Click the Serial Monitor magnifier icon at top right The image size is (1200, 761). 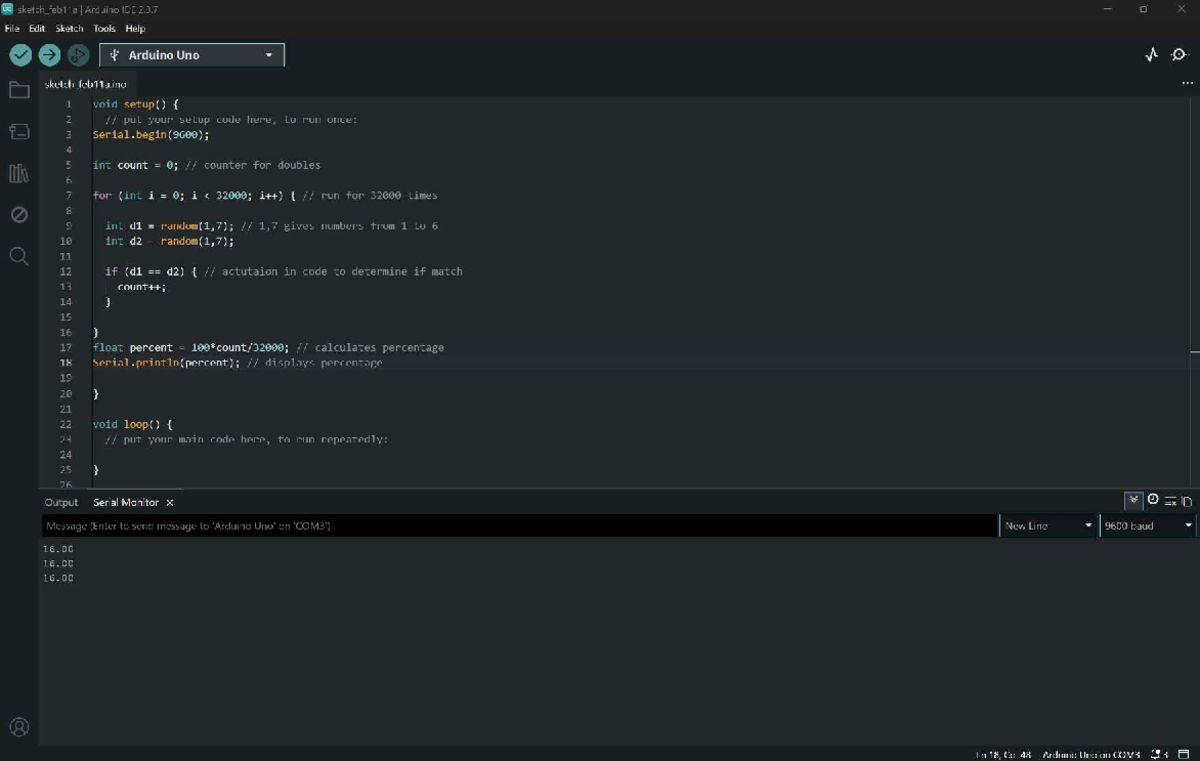[x=1179, y=55]
